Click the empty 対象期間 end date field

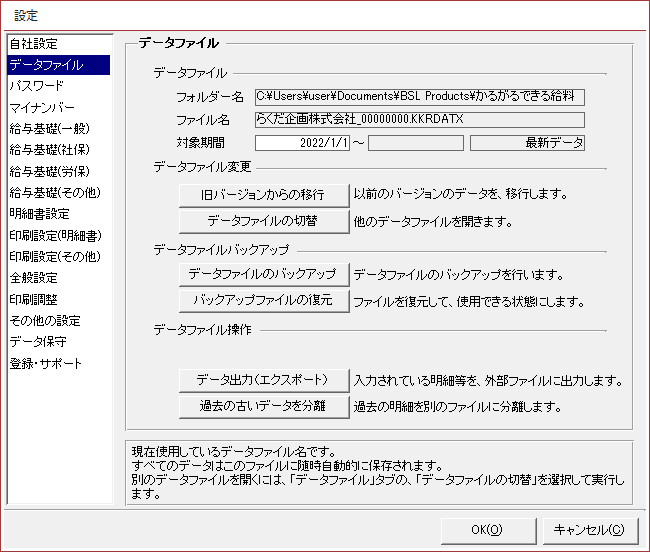point(416,143)
